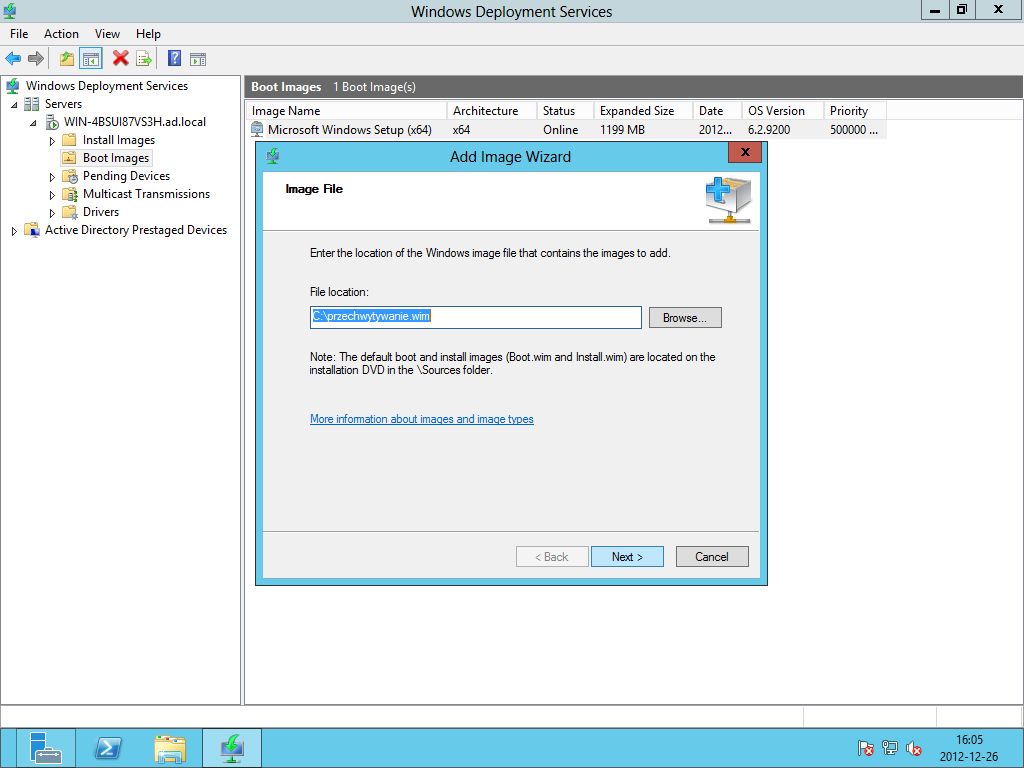Click the Active Directory Prestaged Devices icon
The width and height of the screenshot is (1024, 768).
31,230
